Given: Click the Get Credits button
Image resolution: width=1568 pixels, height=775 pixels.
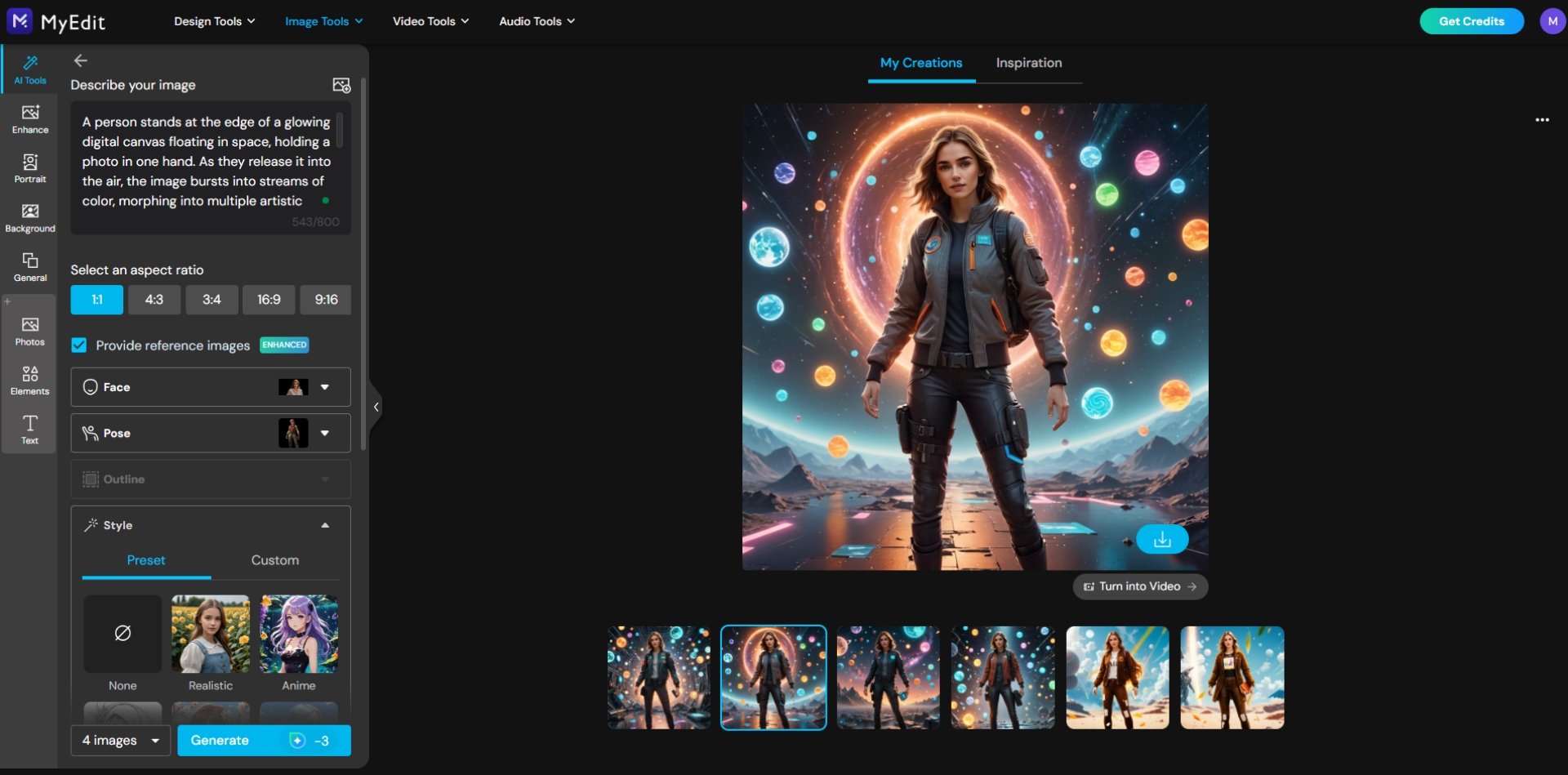Looking at the screenshot, I should click(1471, 21).
